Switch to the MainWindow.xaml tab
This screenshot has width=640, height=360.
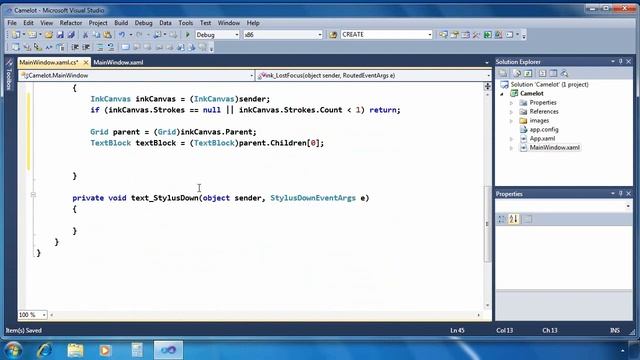coord(118,62)
